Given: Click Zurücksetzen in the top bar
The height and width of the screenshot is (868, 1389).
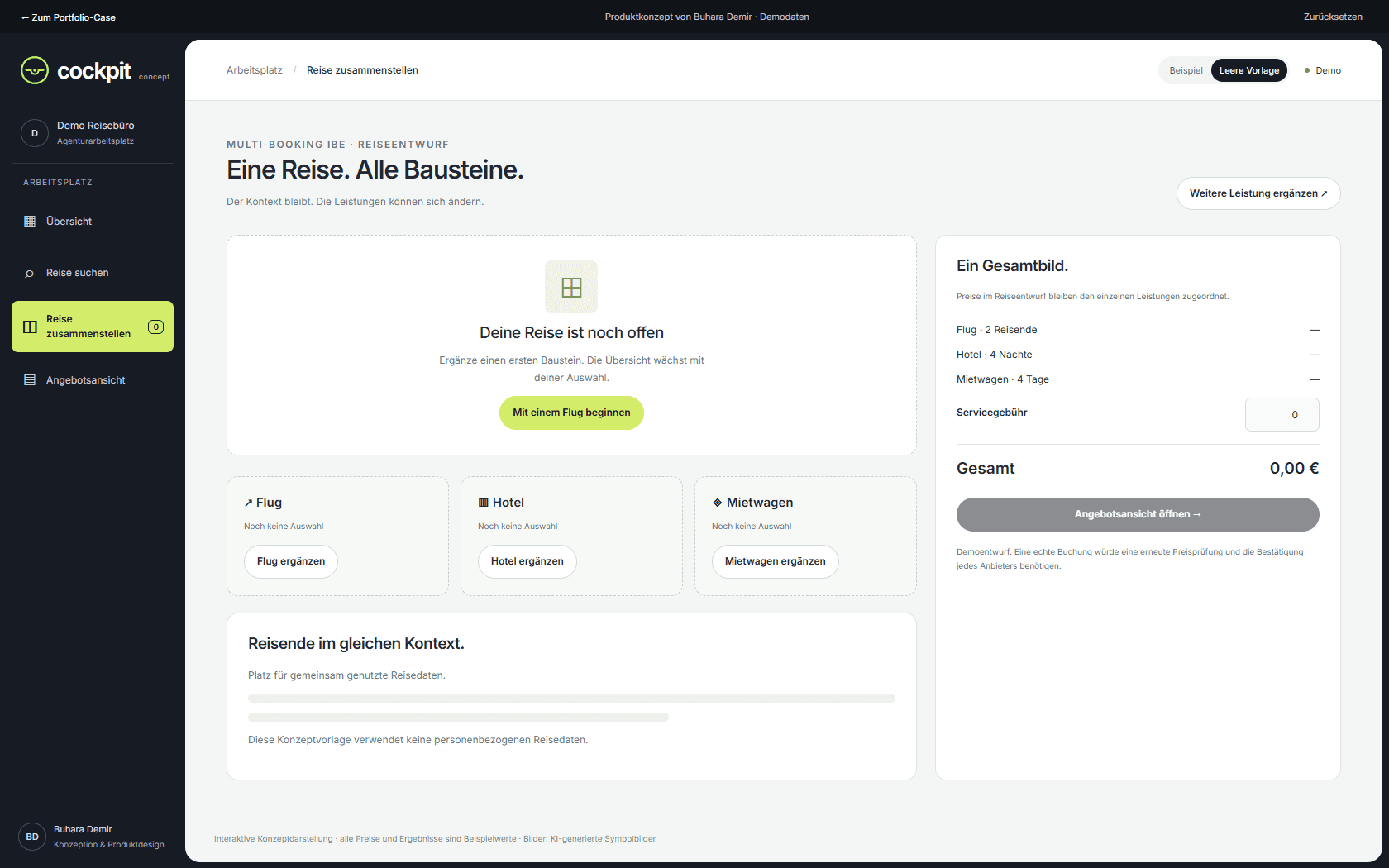Looking at the screenshot, I should click(1333, 17).
